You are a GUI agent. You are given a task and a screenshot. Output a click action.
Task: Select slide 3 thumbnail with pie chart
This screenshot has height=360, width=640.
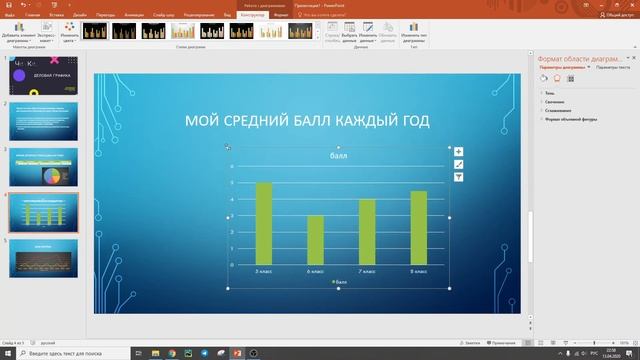(x=43, y=167)
